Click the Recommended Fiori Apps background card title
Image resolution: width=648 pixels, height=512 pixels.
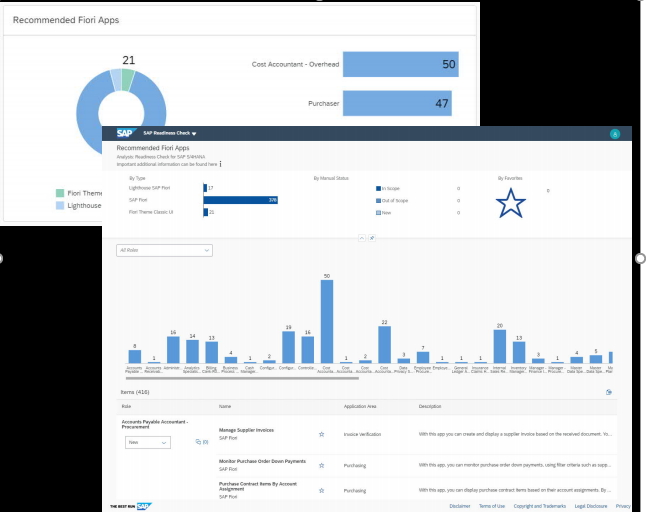(x=66, y=20)
